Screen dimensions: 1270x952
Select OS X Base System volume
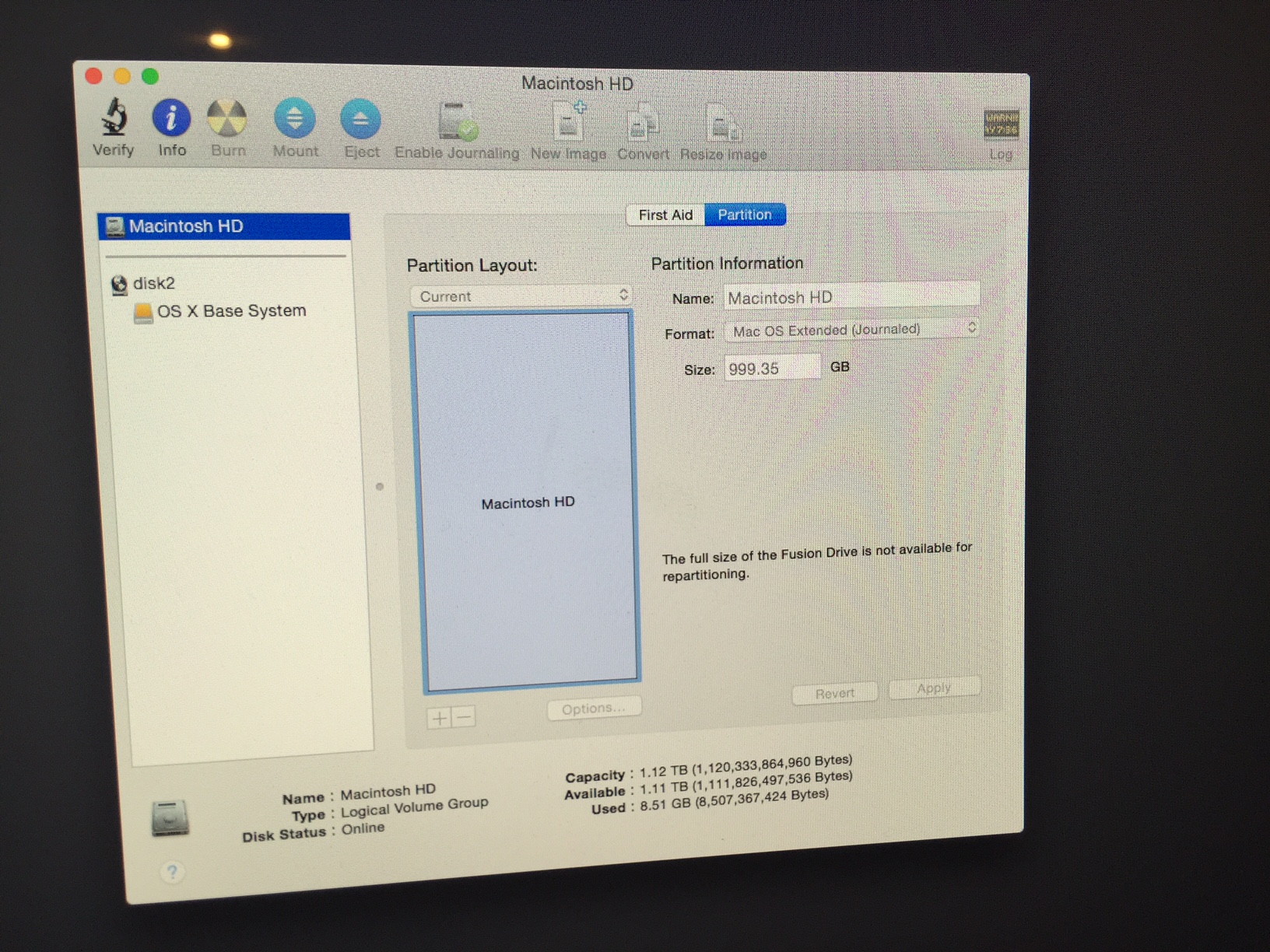[x=221, y=311]
